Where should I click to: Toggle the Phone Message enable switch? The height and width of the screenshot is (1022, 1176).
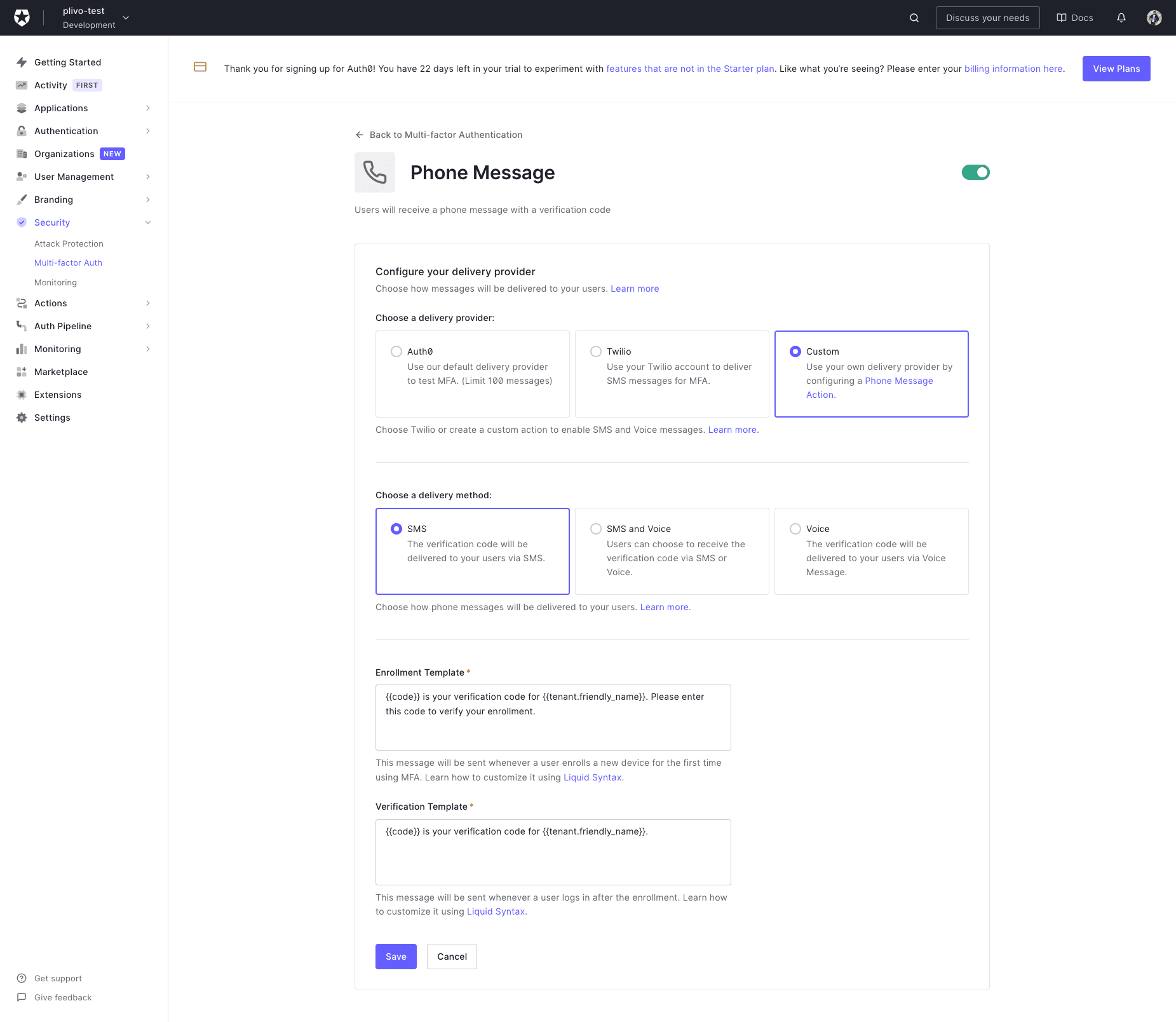975,172
